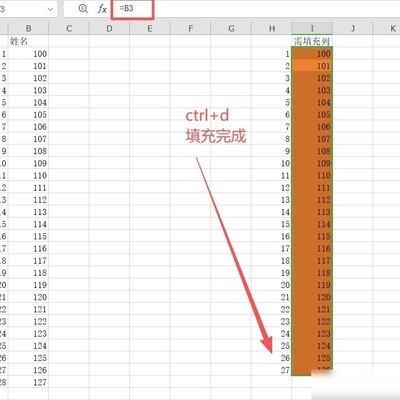The image size is (400, 400).
Task: Select cell with 125 in column B
Action: (28, 358)
